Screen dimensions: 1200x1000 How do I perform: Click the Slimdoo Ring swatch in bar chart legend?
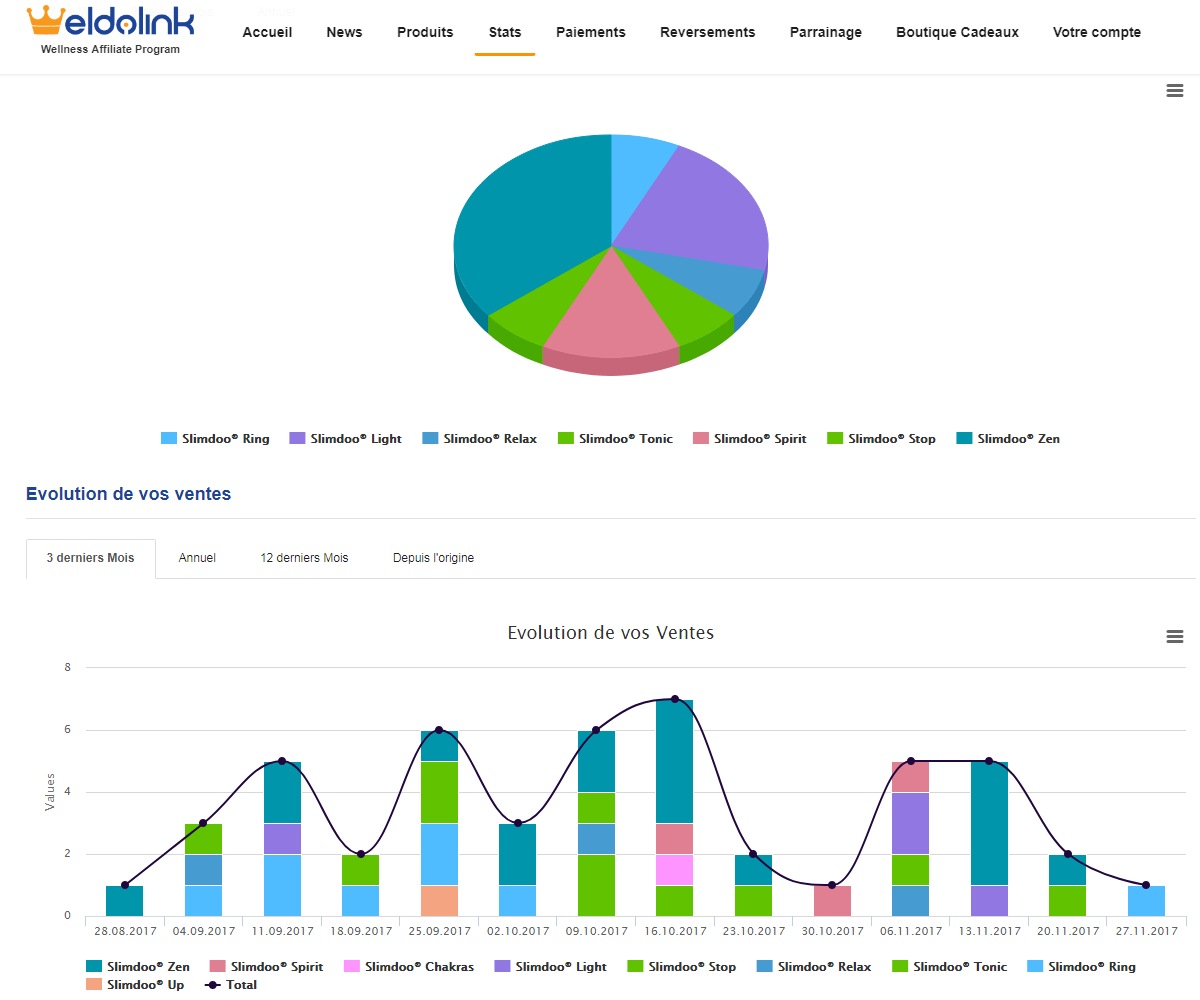1034,967
